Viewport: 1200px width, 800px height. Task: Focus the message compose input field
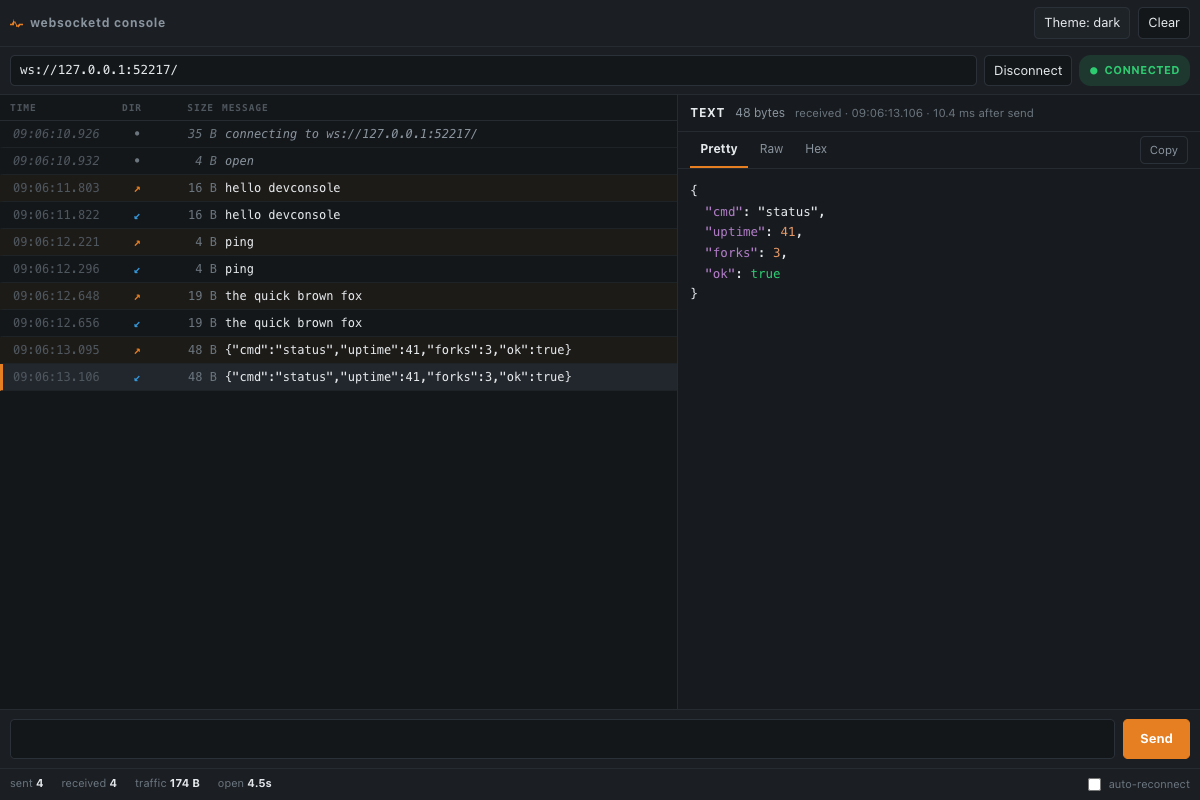562,739
